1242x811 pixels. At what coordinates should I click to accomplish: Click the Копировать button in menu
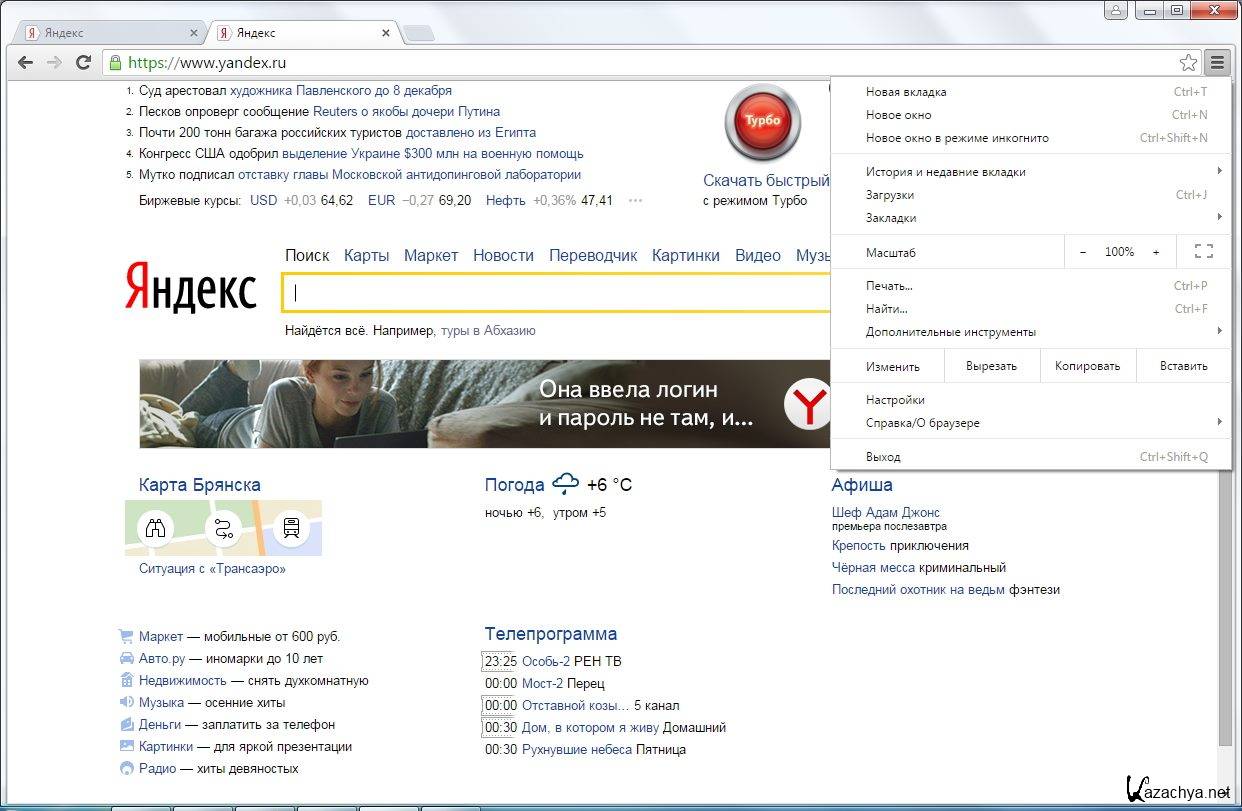(1087, 366)
